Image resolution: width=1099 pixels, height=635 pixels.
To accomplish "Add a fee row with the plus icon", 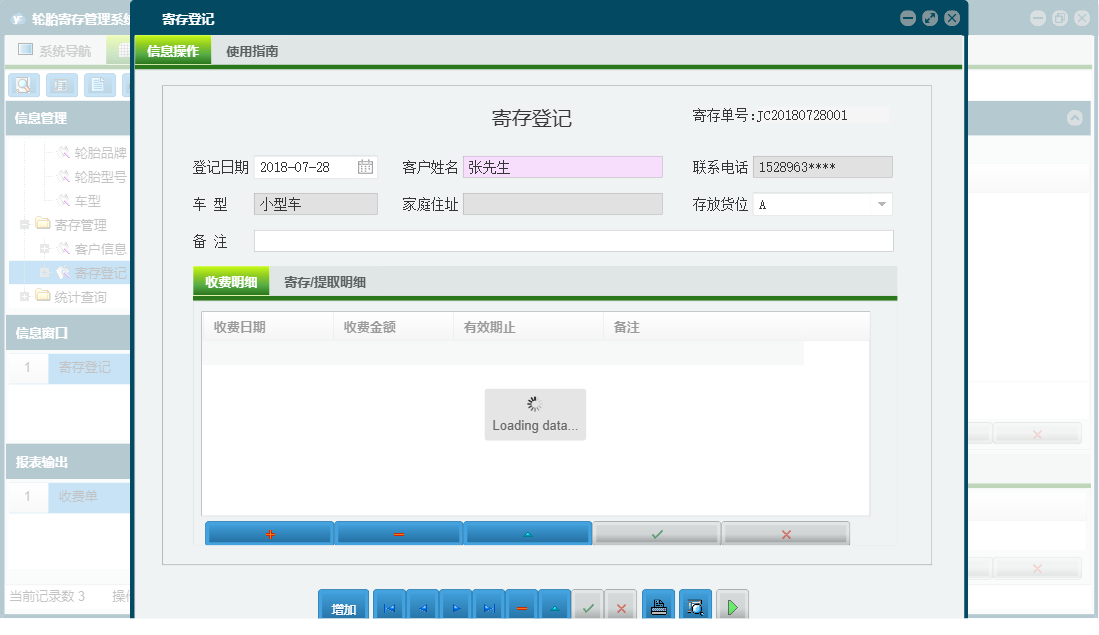I will [x=268, y=533].
